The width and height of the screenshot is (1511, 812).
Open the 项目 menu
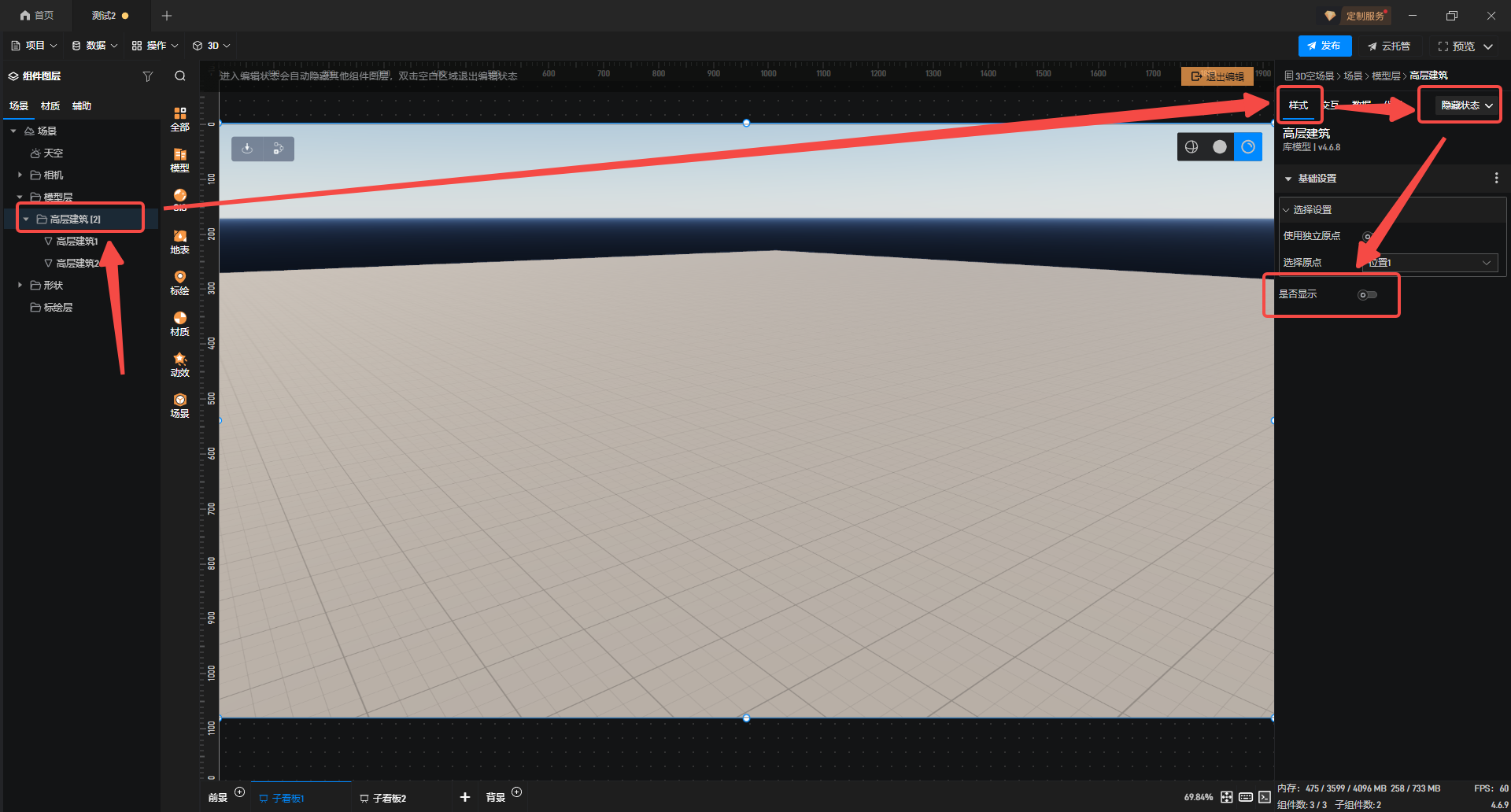click(34, 46)
